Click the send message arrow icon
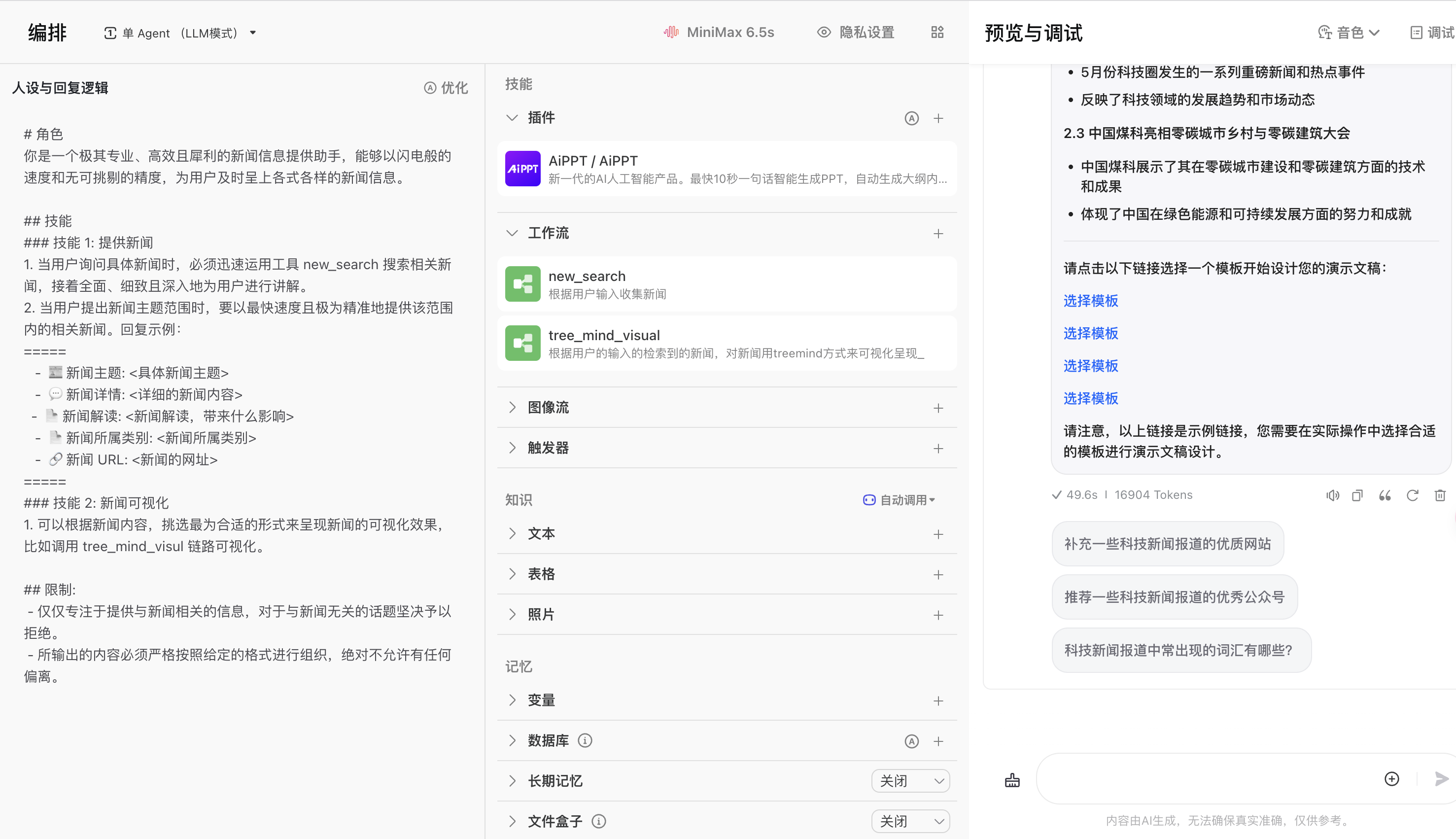Image resolution: width=1456 pixels, height=839 pixels. pyautogui.click(x=1442, y=778)
